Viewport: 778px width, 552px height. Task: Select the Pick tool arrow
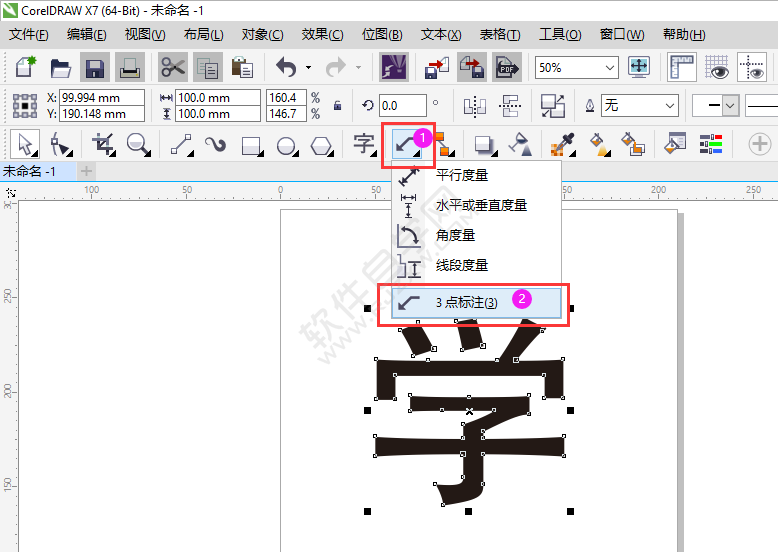25,144
